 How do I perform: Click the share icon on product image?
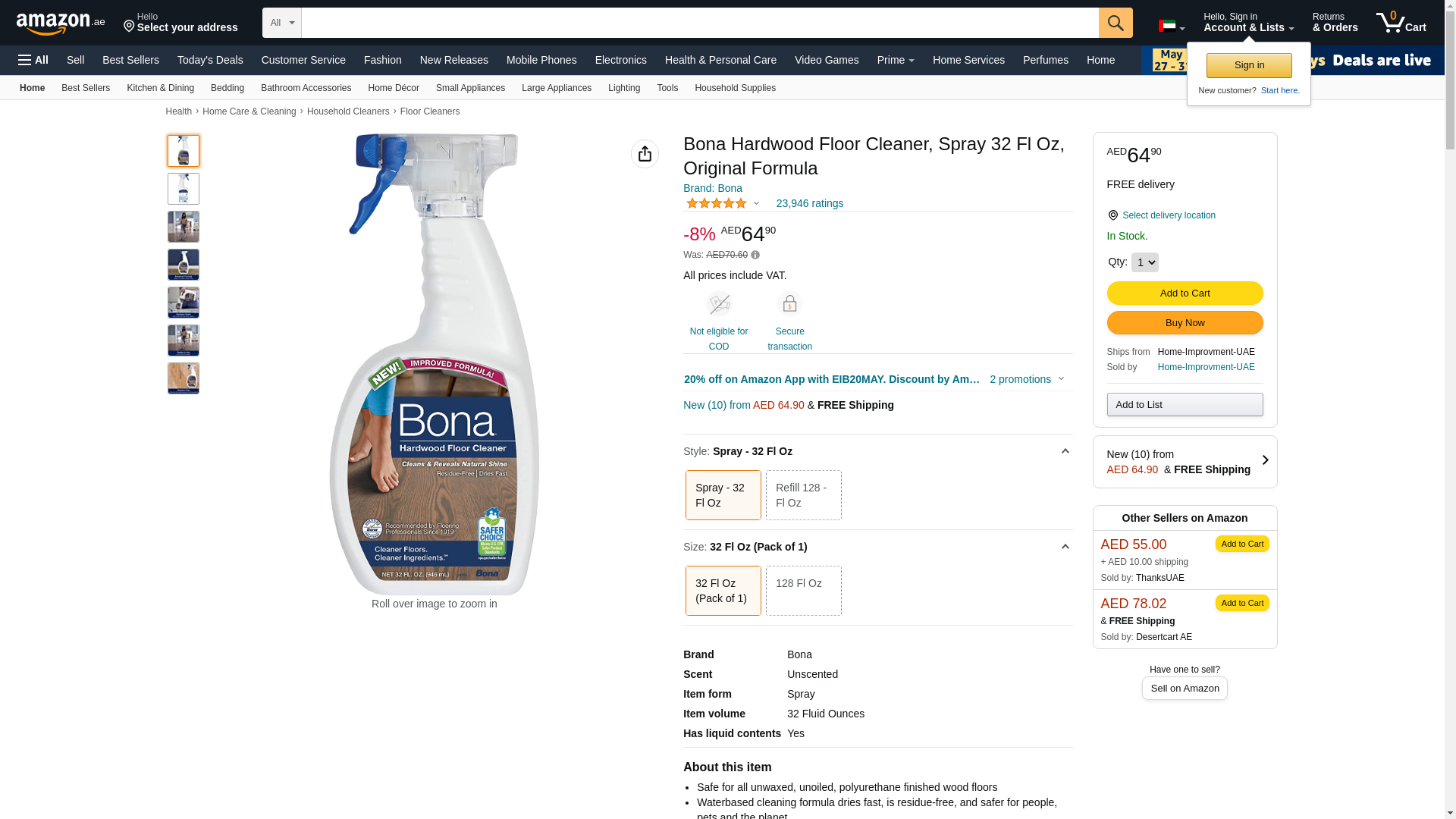click(x=645, y=154)
